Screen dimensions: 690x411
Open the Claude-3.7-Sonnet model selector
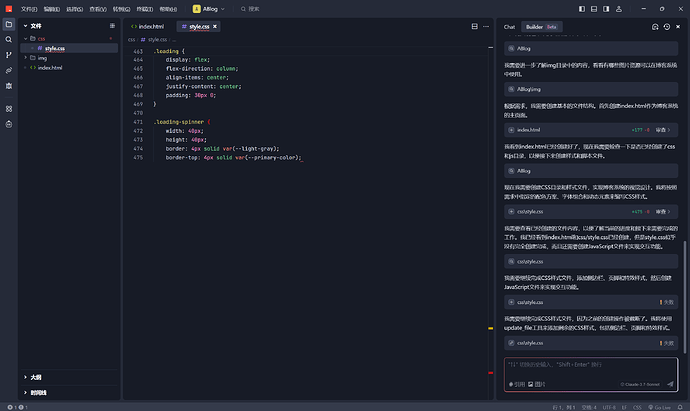(x=640, y=384)
